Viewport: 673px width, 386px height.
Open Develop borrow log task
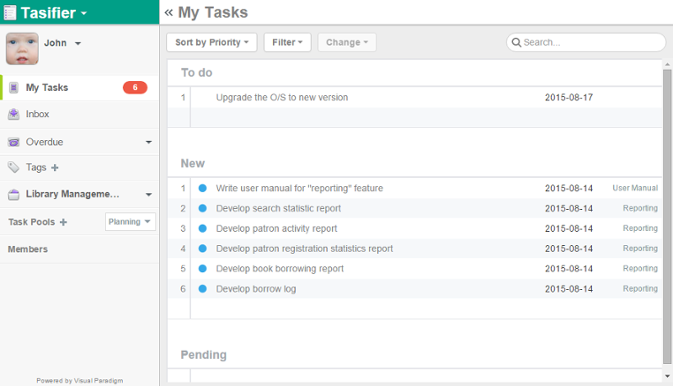coord(256,289)
